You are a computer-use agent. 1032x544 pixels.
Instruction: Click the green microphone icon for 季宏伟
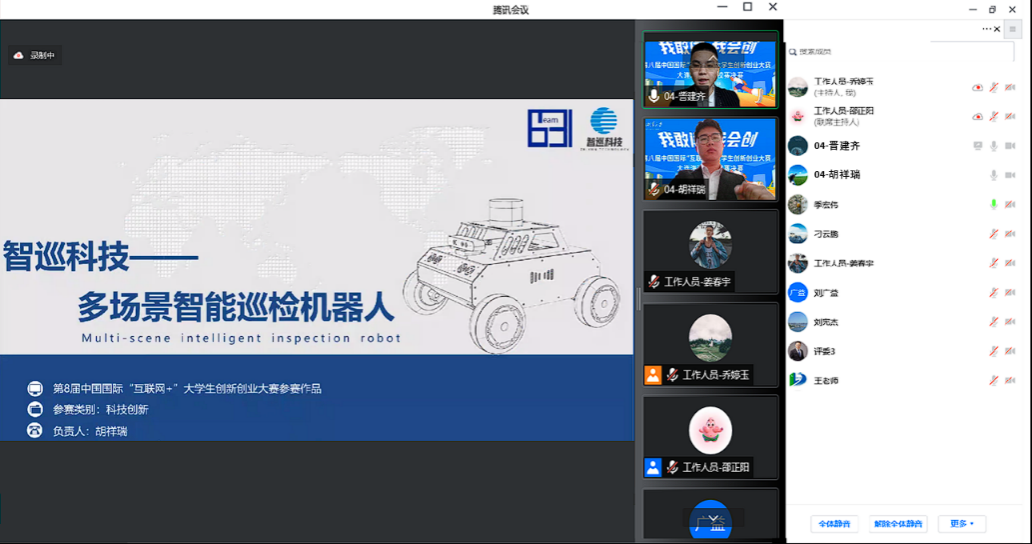(x=993, y=204)
